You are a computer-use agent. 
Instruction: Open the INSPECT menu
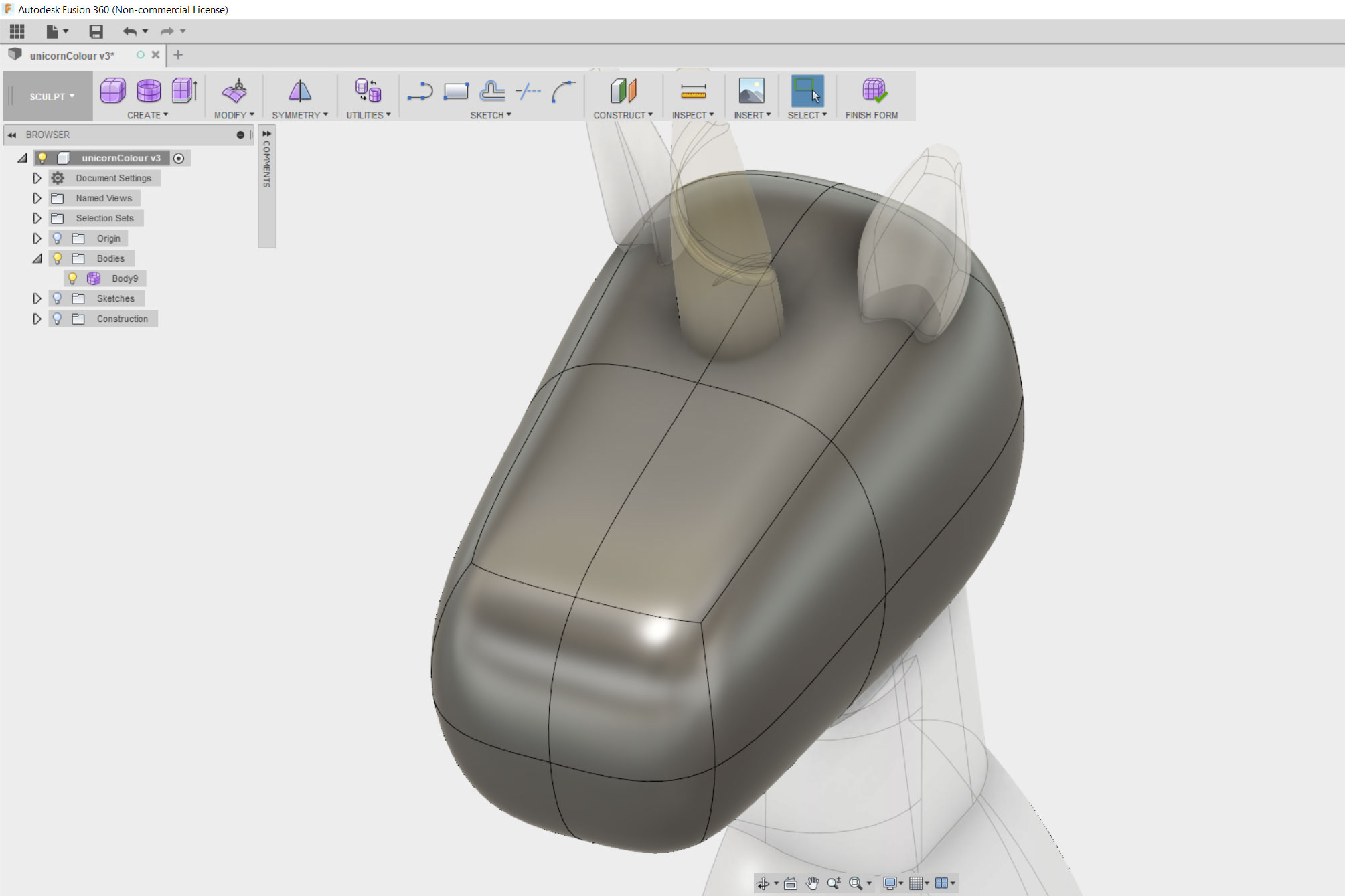(x=693, y=115)
